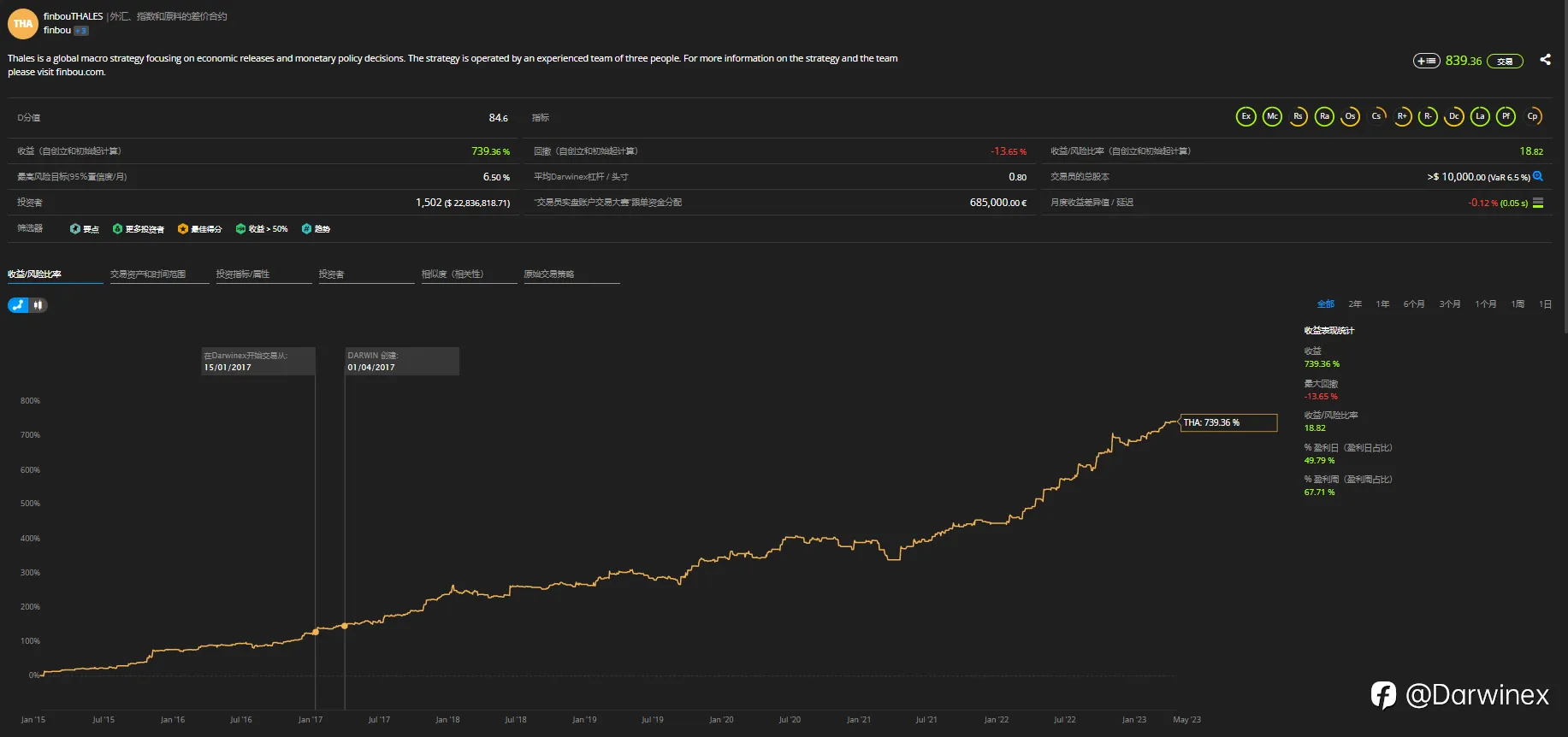
Task: Click the share icon
Action: coord(1545,60)
